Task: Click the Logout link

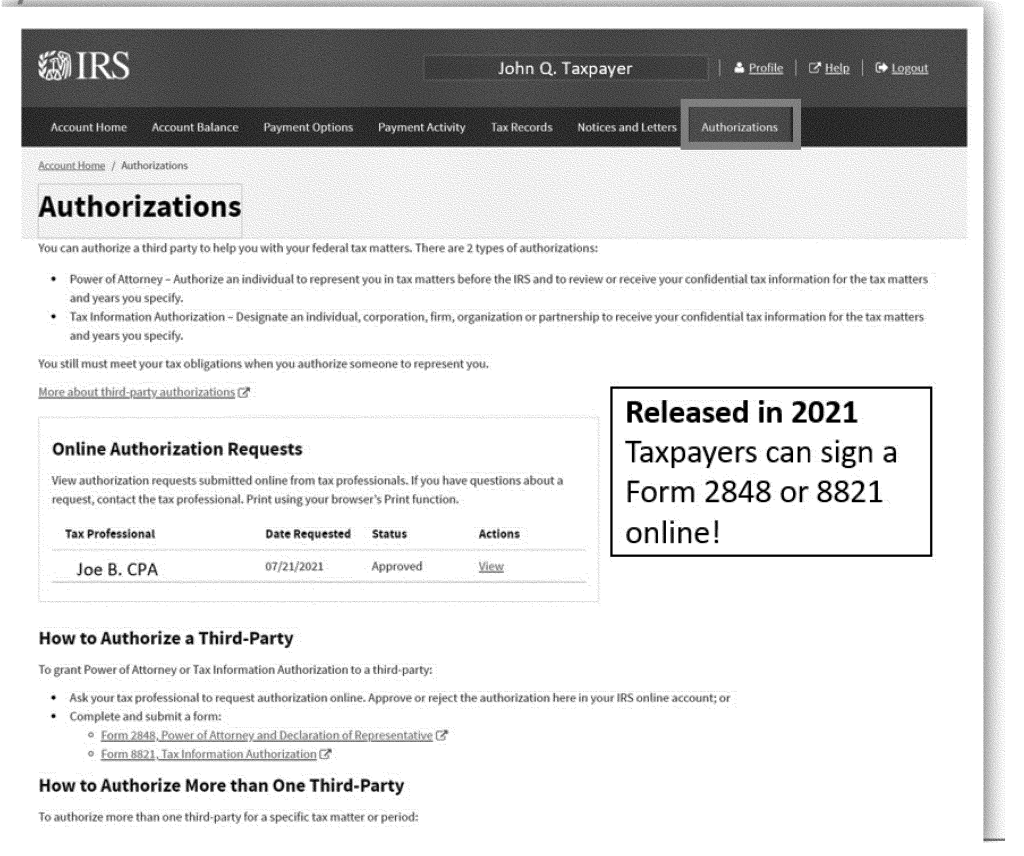Action: 910,68
